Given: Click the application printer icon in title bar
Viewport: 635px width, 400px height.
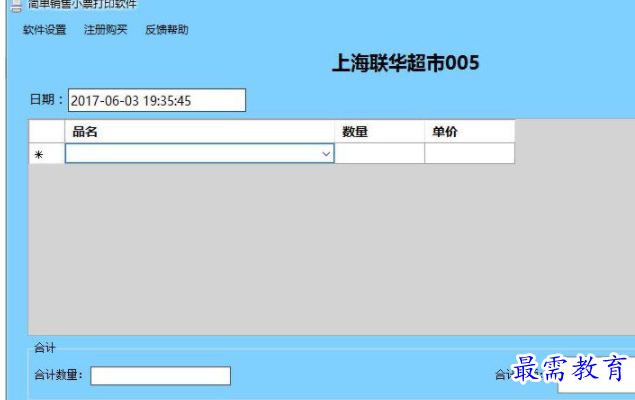Looking at the screenshot, I should 16,6.
